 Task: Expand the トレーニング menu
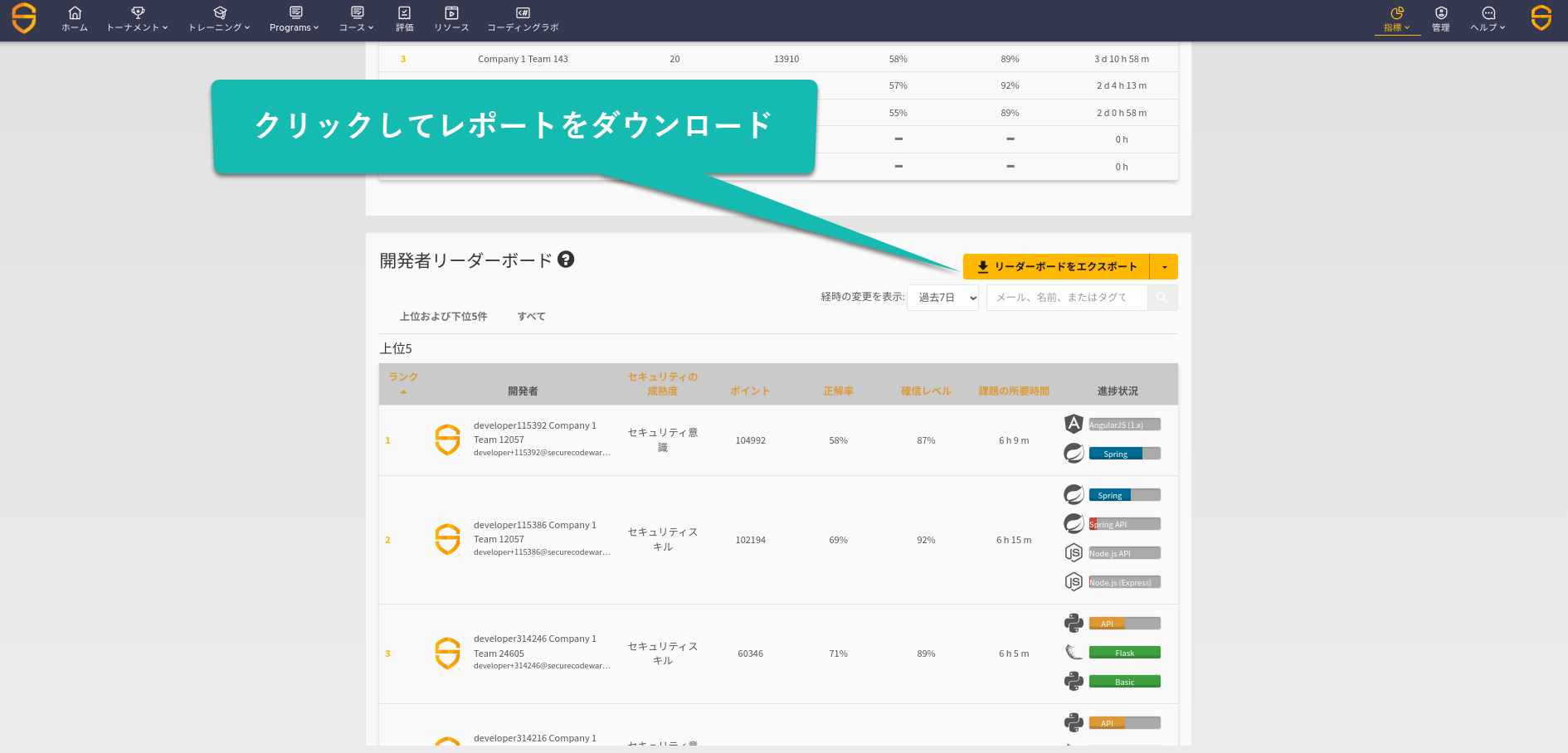tap(219, 19)
